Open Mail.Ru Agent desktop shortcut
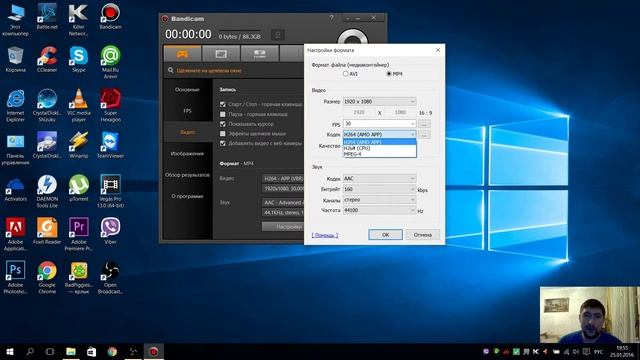This screenshot has width=640, height=360. 110,63
